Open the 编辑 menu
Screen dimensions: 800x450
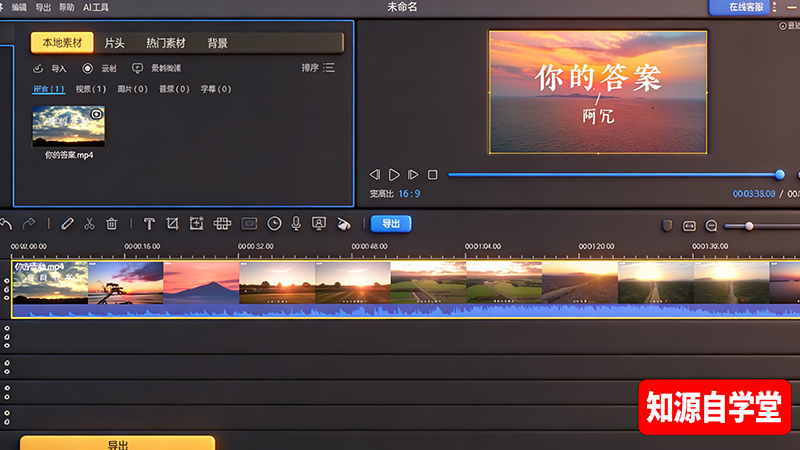pos(19,7)
